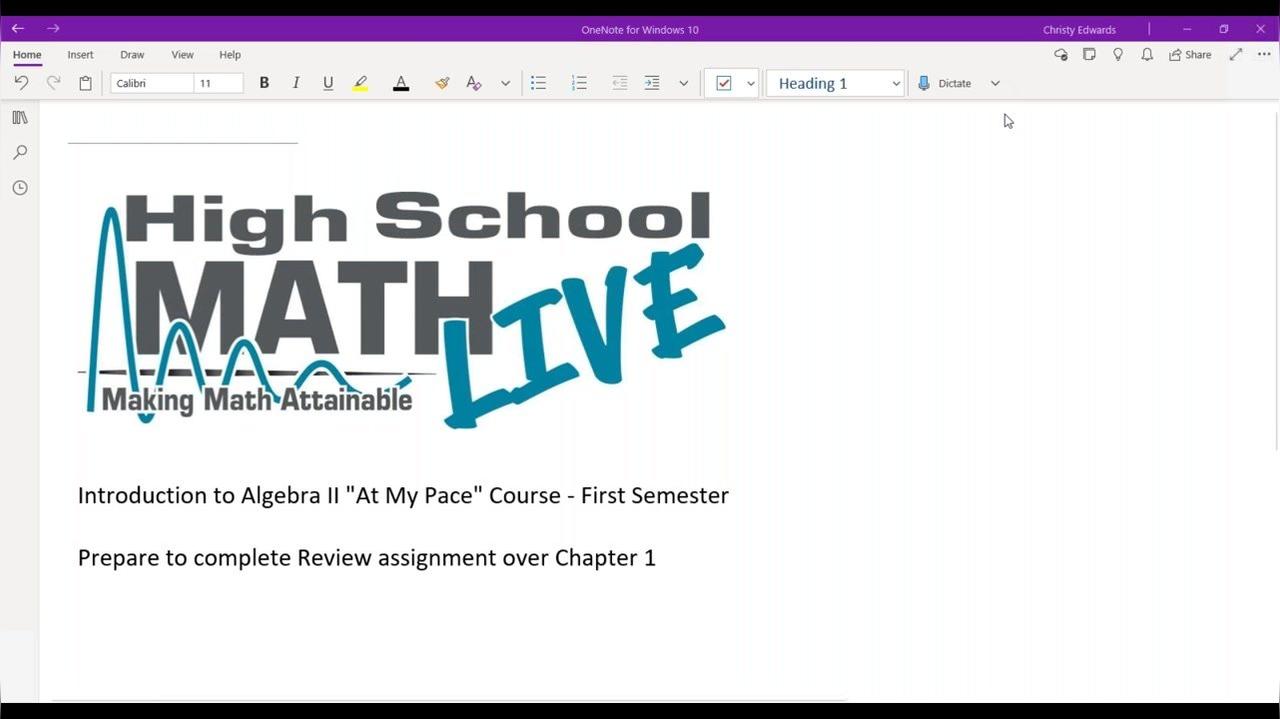Select the Format Painter brush
Image resolution: width=1280 pixels, height=719 pixels.
[442, 83]
